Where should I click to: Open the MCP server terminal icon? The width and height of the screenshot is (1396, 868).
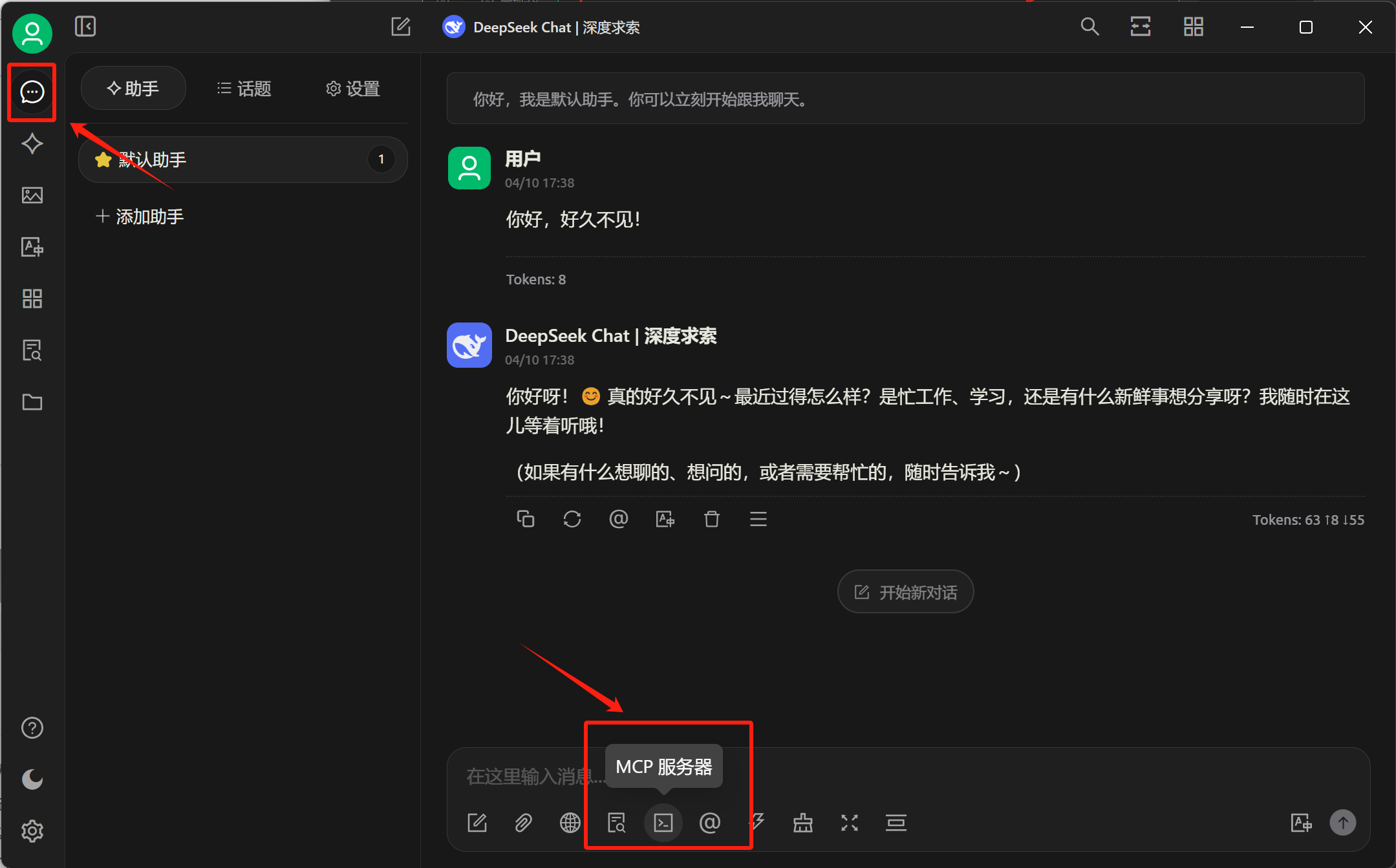click(x=663, y=823)
